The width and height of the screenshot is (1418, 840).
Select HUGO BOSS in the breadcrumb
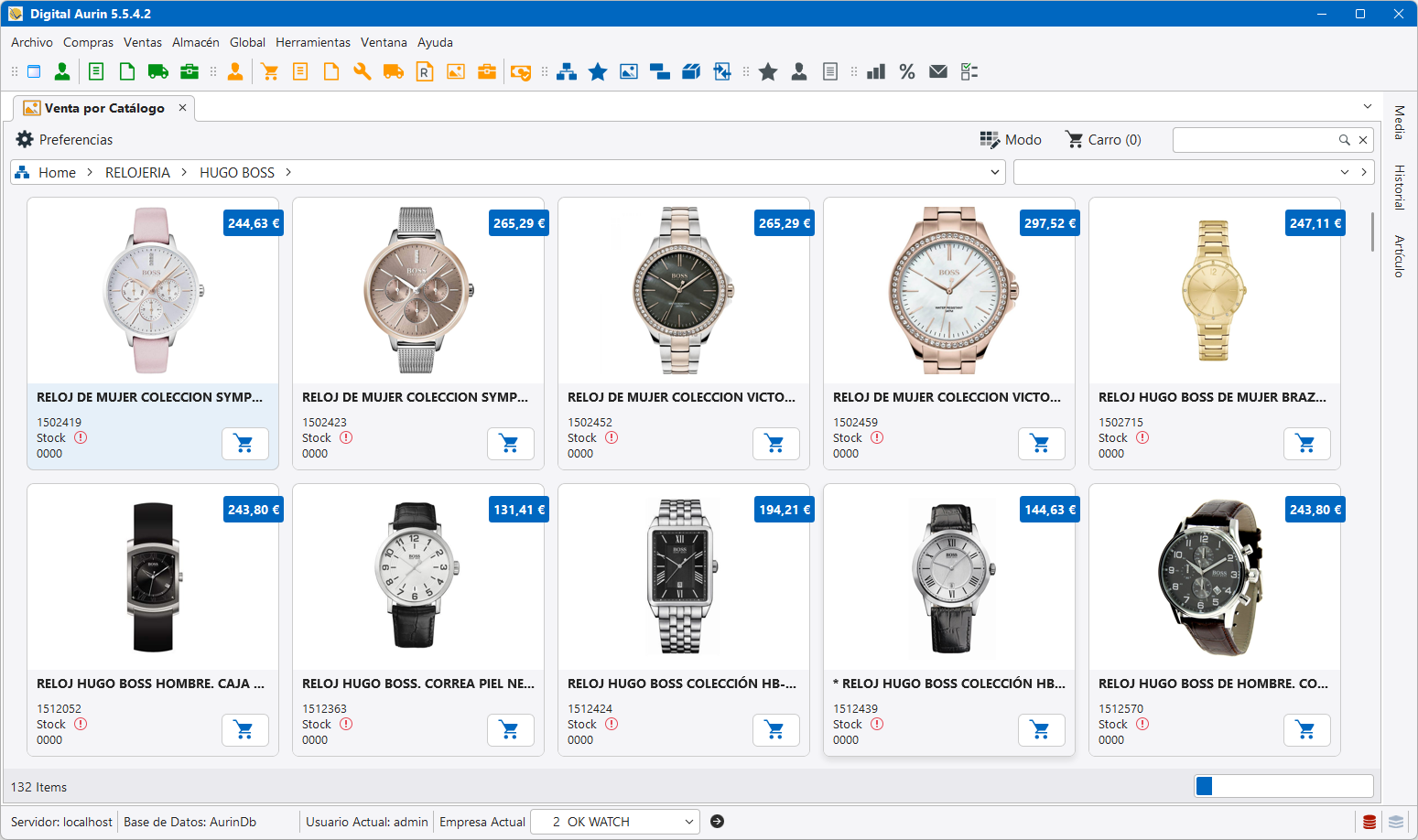[x=237, y=172]
